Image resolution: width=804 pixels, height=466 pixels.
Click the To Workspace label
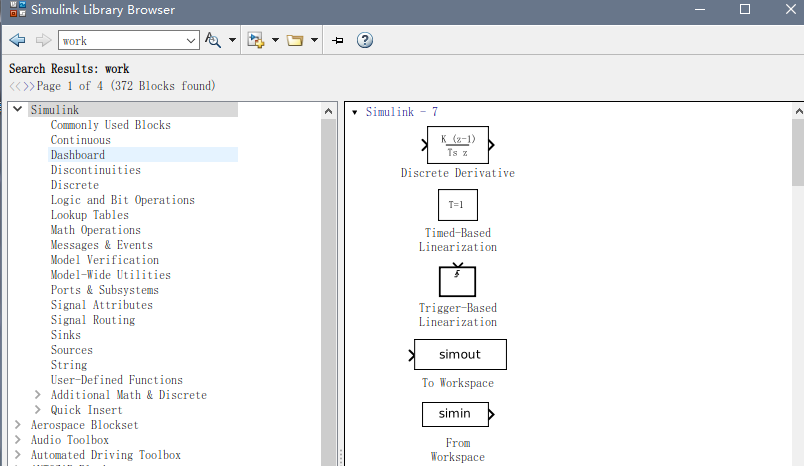[458, 383]
